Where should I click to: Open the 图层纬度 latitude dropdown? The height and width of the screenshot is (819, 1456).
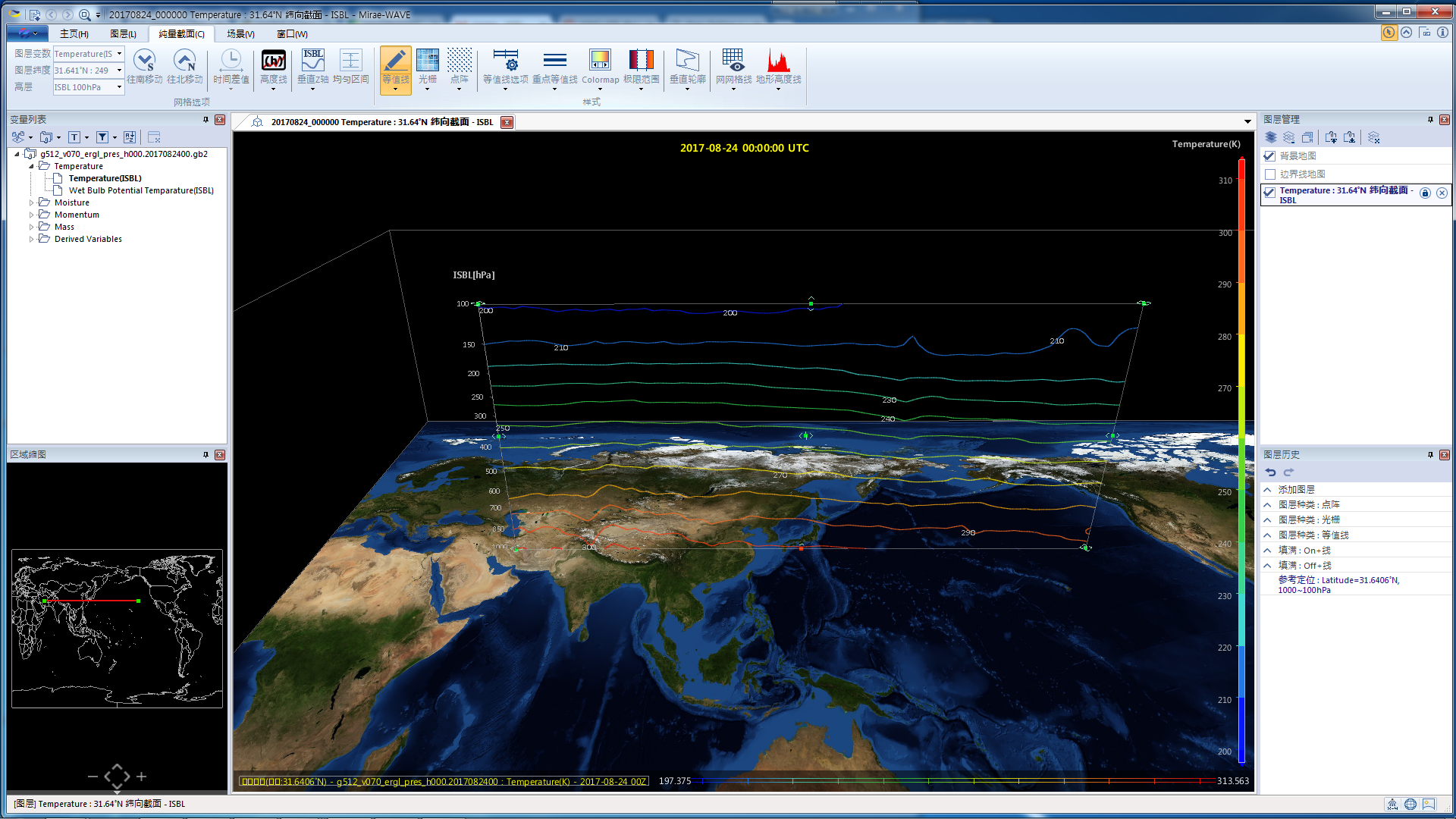click(119, 71)
